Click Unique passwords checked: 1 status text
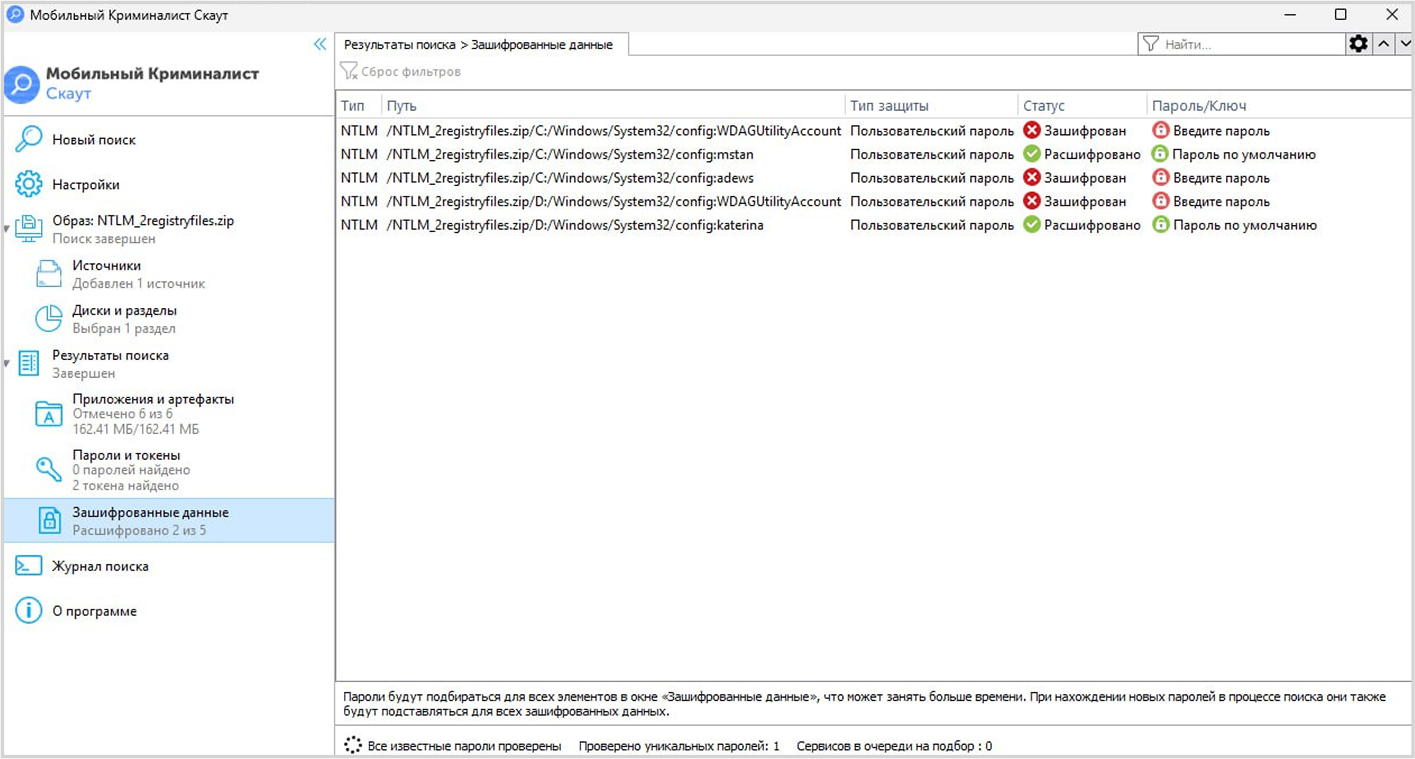Viewport: 1415px width, 759px height. 679,746
